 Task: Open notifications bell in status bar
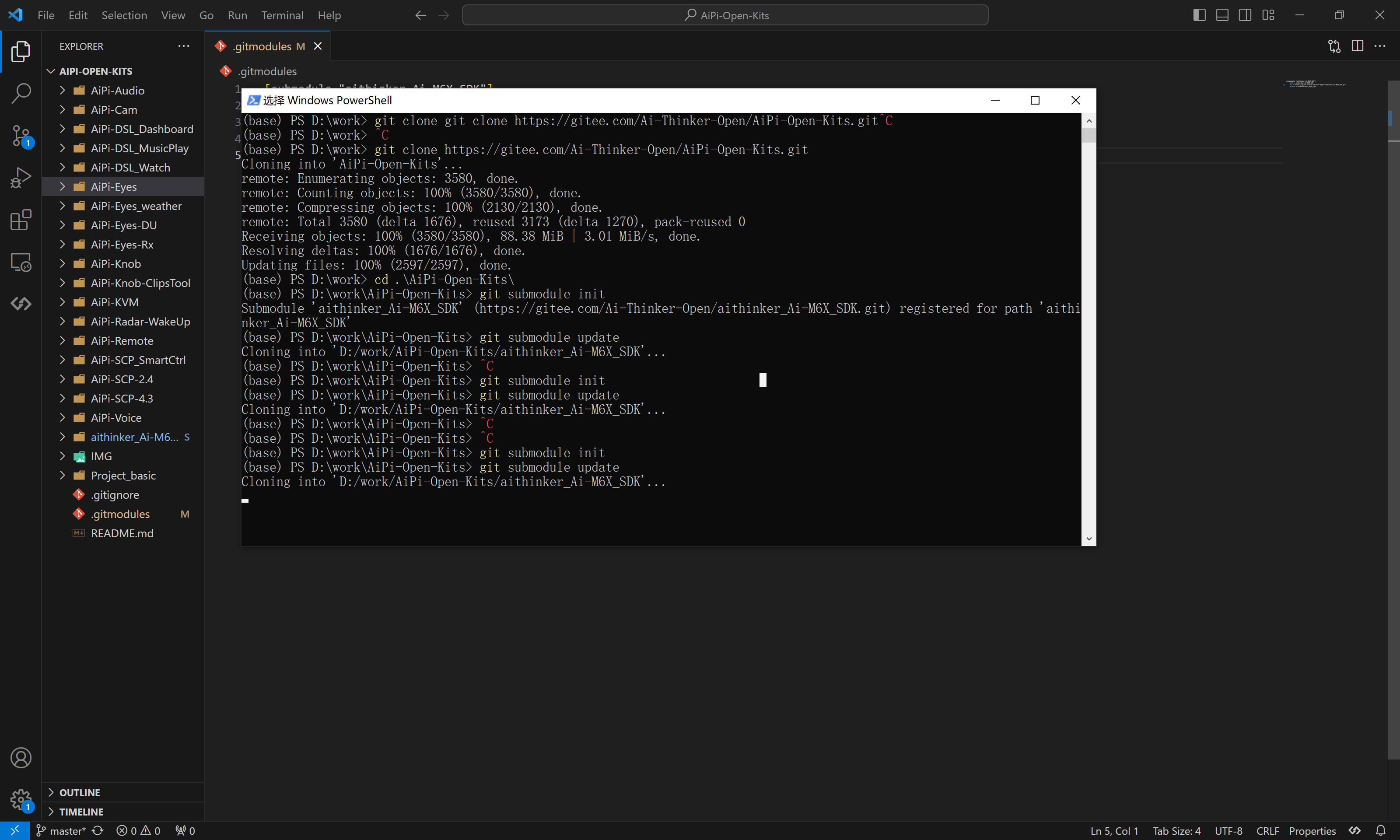pos(1381,830)
